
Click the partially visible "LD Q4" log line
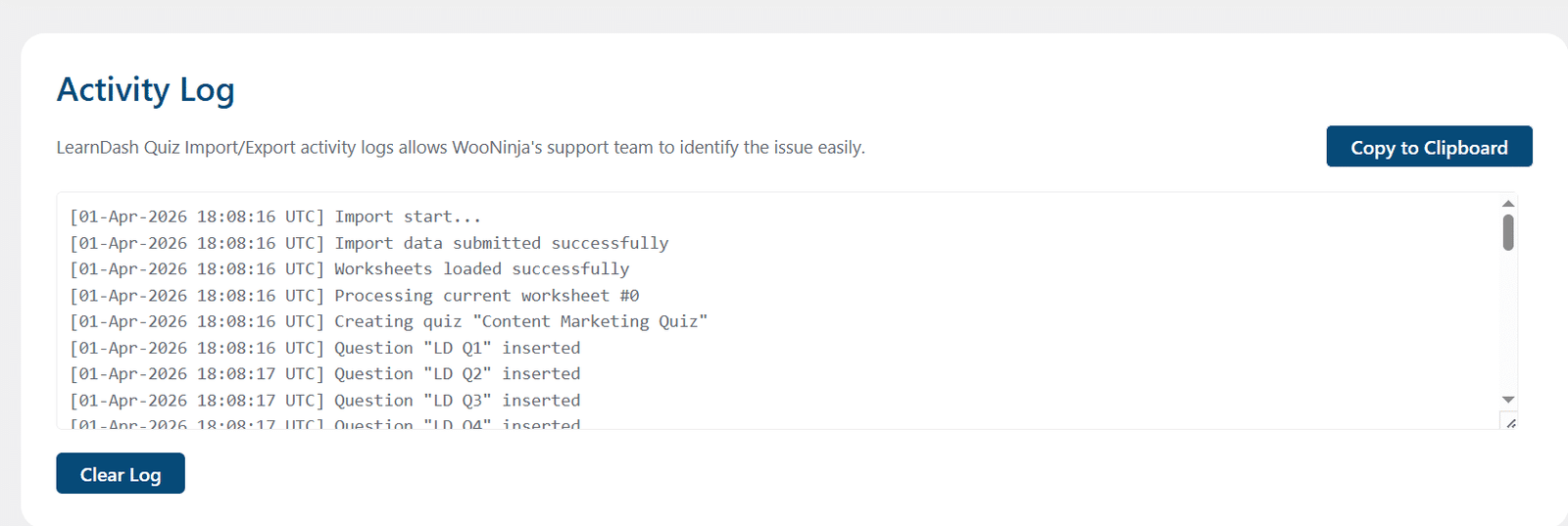(x=325, y=424)
